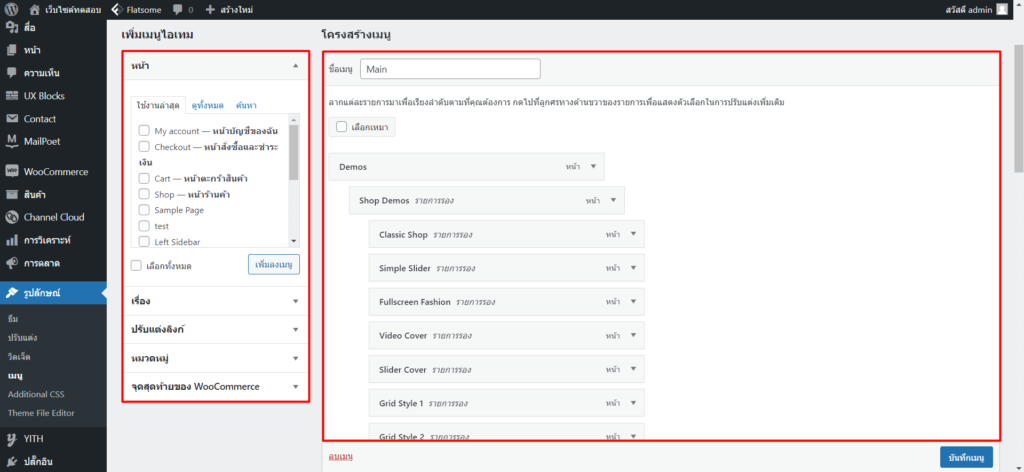
Task: Open ธีม themes submenu item
Action: [12, 319]
